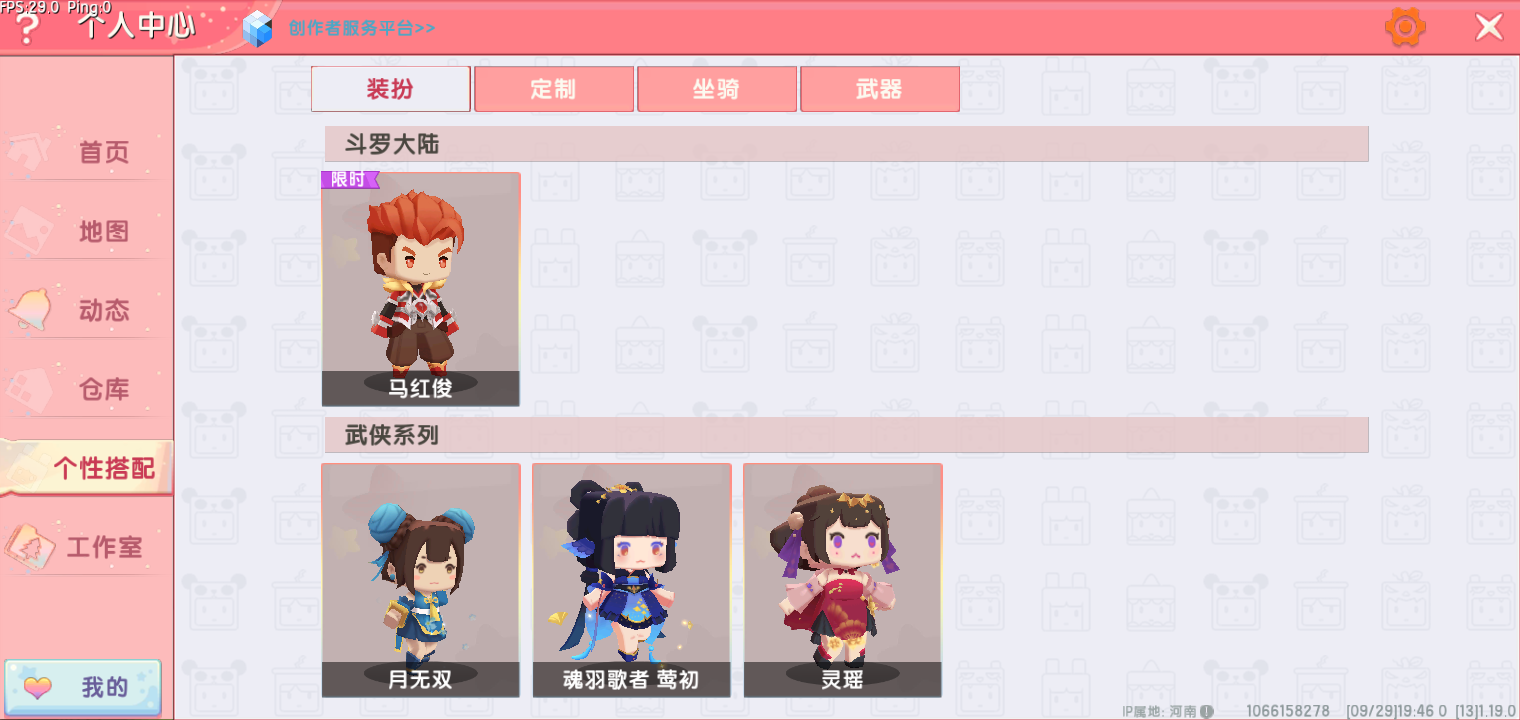Click the warehouse icon beside 仓库
This screenshot has height=720, width=1520.
(29, 389)
